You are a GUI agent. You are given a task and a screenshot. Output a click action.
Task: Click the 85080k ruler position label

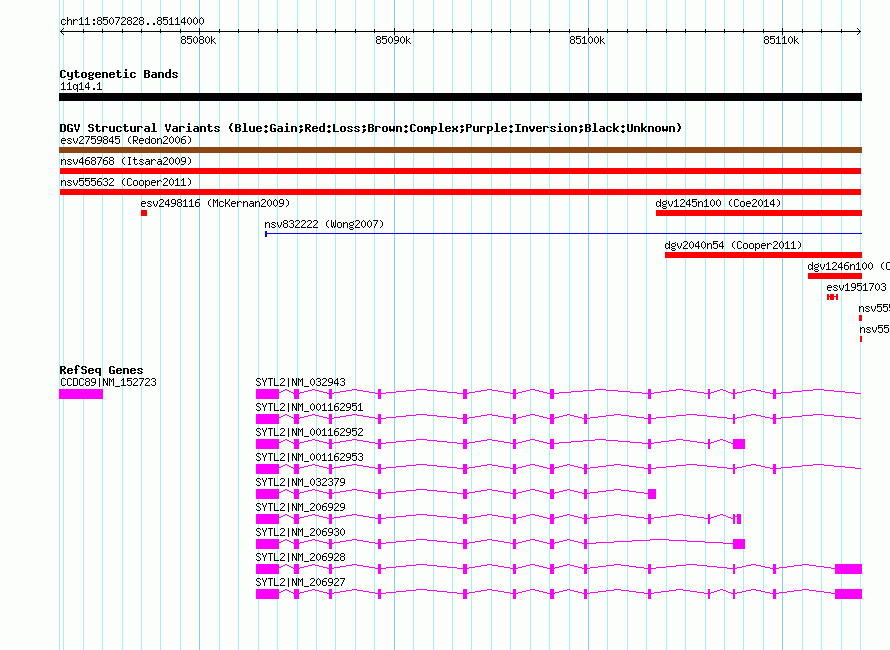(x=198, y=40)
